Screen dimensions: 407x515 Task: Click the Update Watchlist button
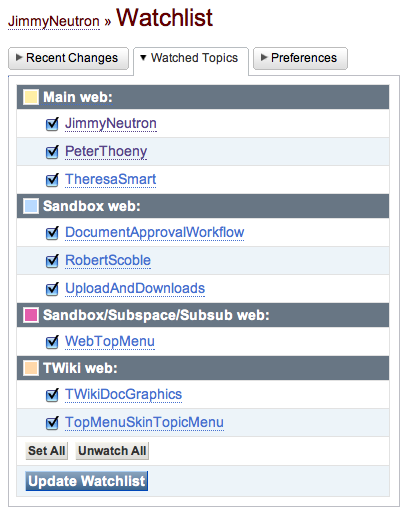pyautogui.click(x=87, y=481)
